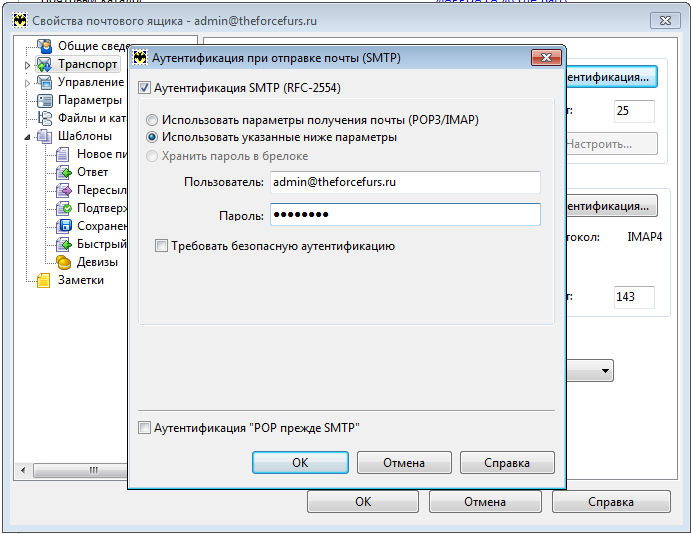Click the General info person icon

(x=45, y=46)
